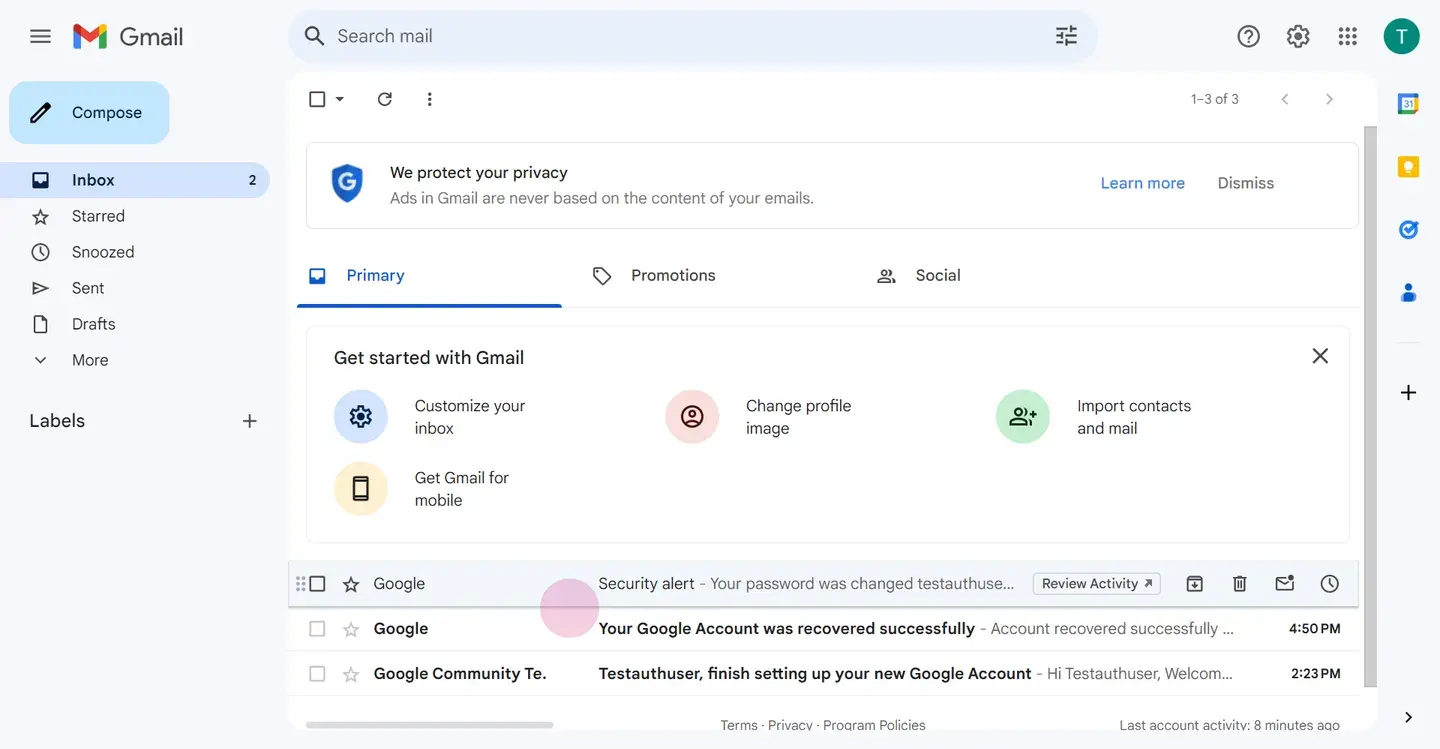1440x749 pixels.
Task: Click the Review Activity button
Action: 1097,584
